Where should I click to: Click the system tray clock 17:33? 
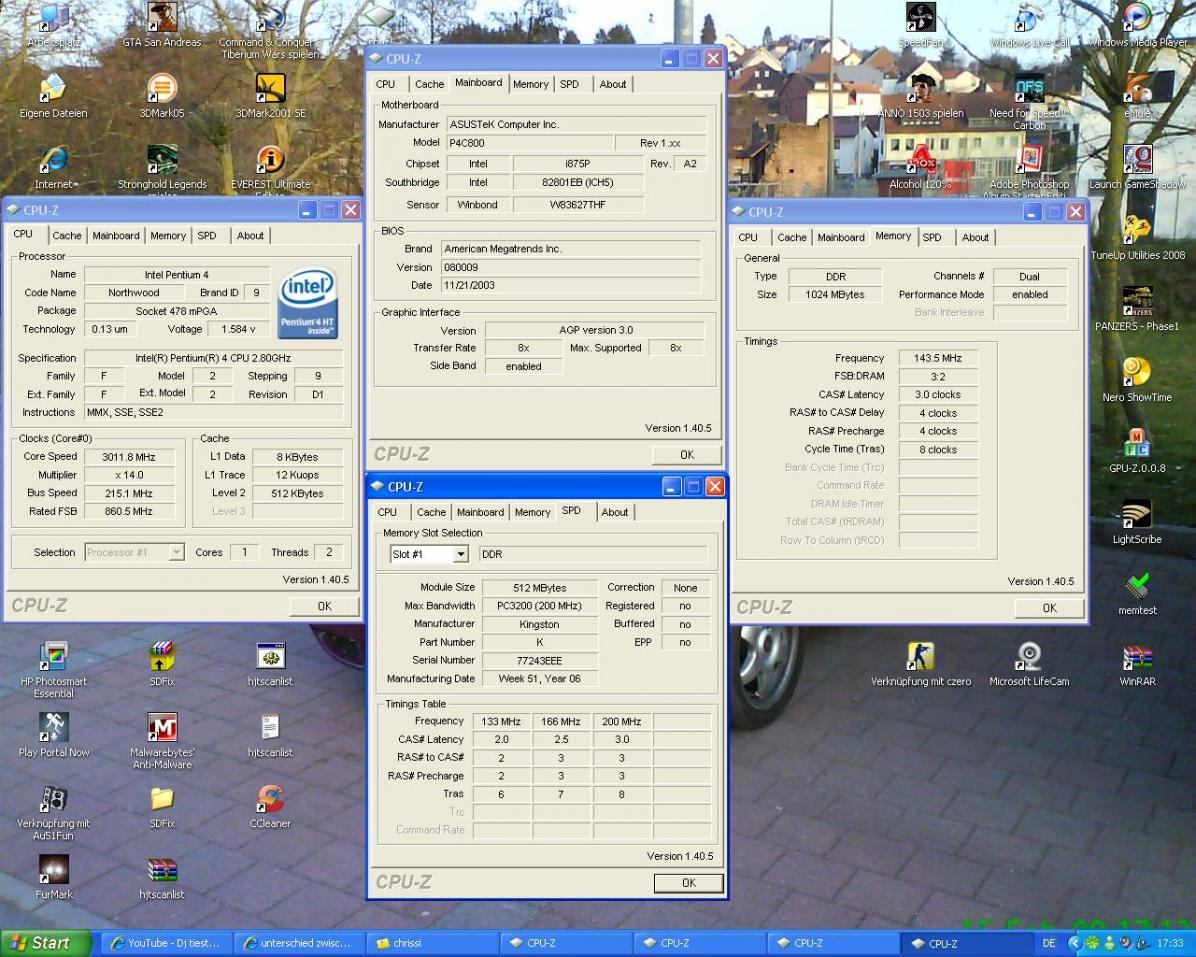pyautogui.click(x=1171, y=943)
